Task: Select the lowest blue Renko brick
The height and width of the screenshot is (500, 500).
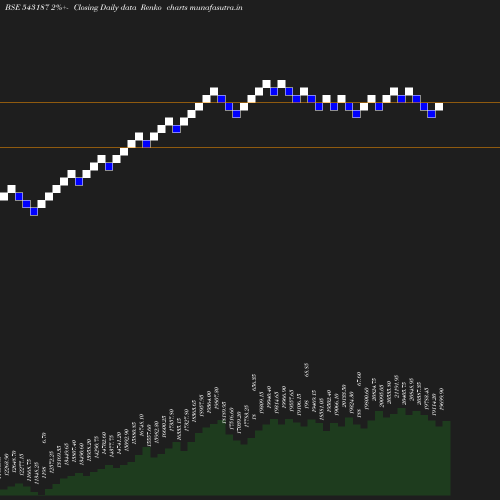Action: [34, 212]
